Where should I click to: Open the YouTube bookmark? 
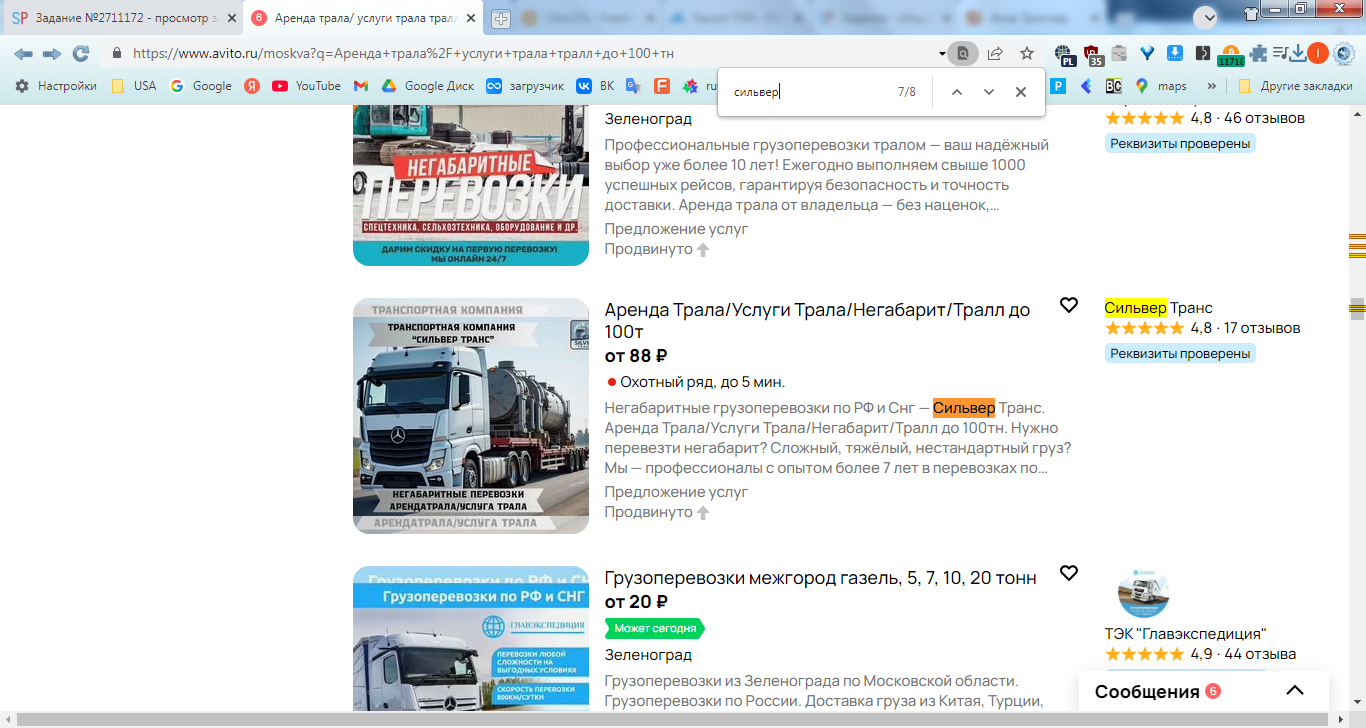coord(307,86)
